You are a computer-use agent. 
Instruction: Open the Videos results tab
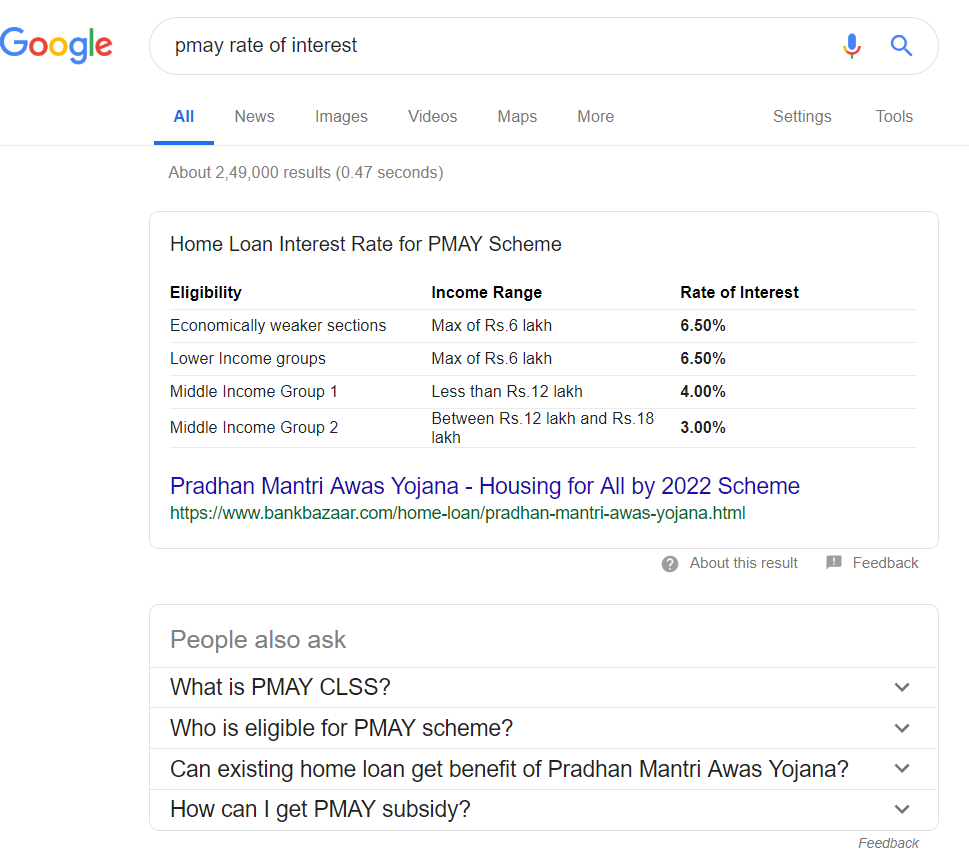coord(433,116)
